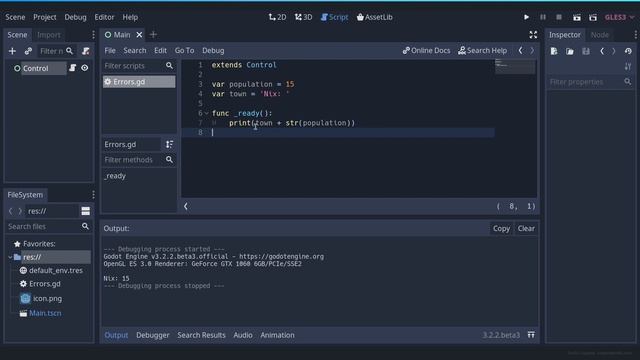Open the script editor Debug menu
640x360 pixels.
(213, 51)
